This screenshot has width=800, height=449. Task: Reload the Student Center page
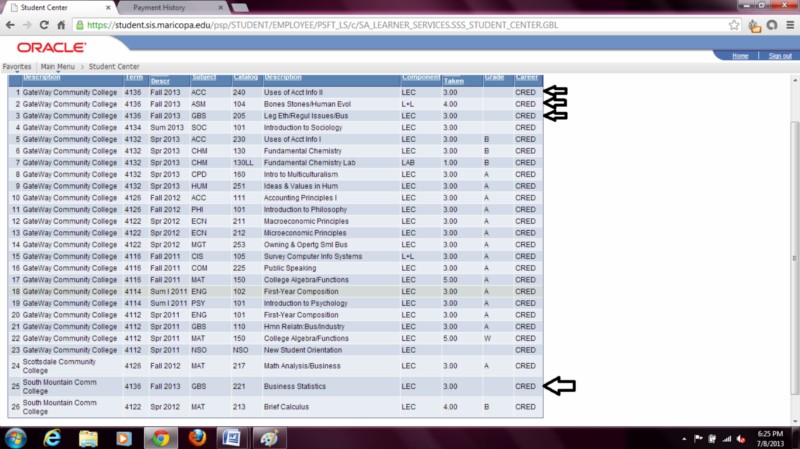(x=44, y=25)
